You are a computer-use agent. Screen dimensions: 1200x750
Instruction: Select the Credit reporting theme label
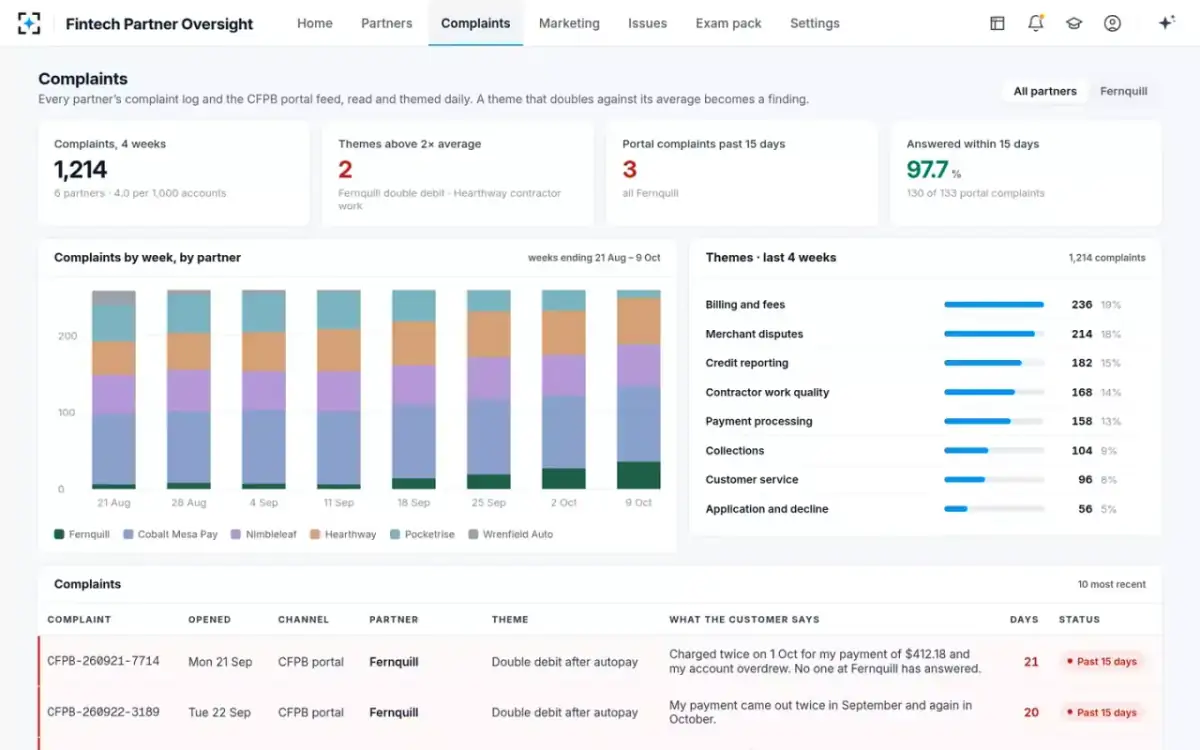coord(747,363)
